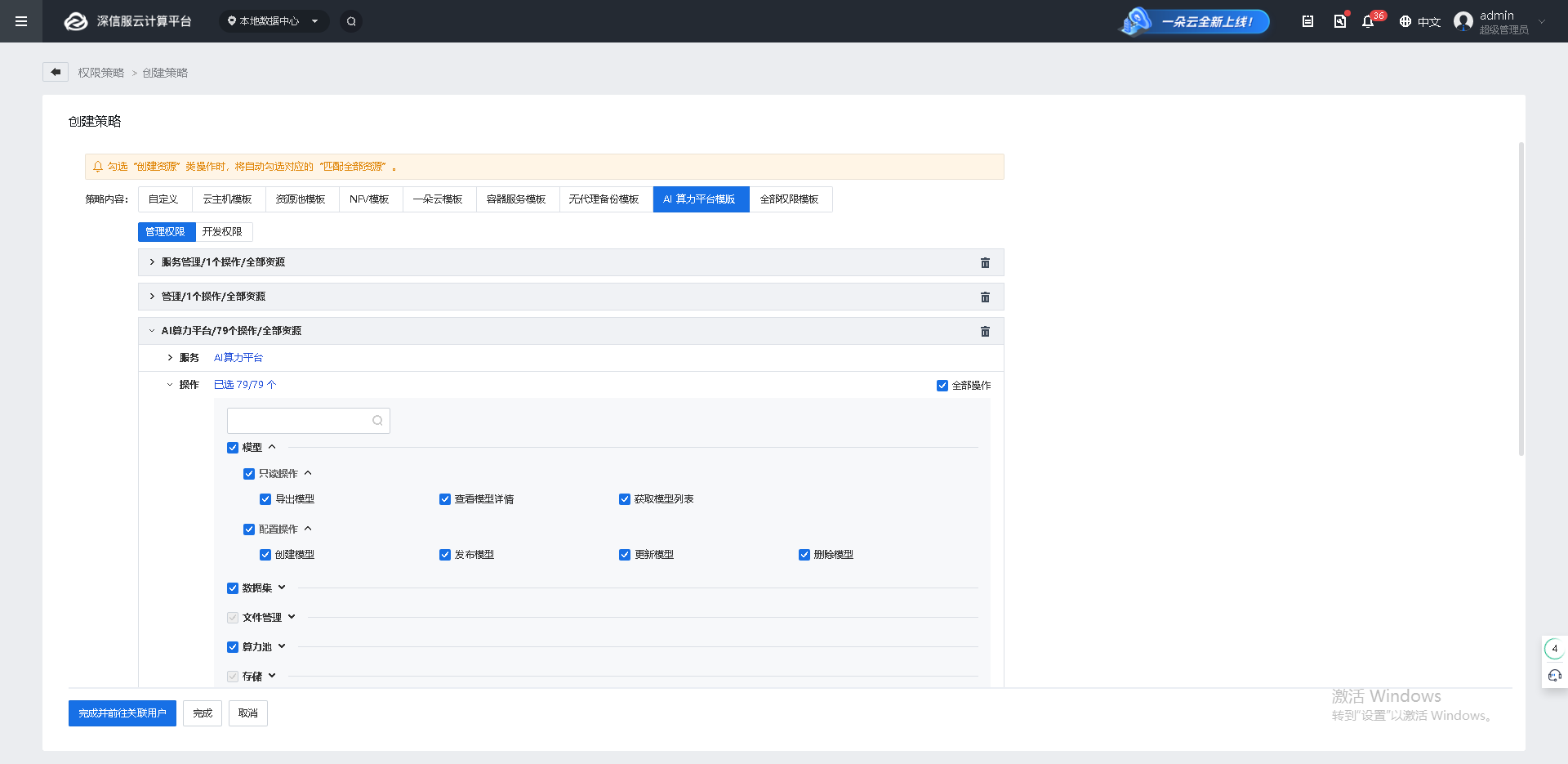Uncheck the 获取模型列表 checkbox
This screenshot has height=764, width=1568.
625,499
